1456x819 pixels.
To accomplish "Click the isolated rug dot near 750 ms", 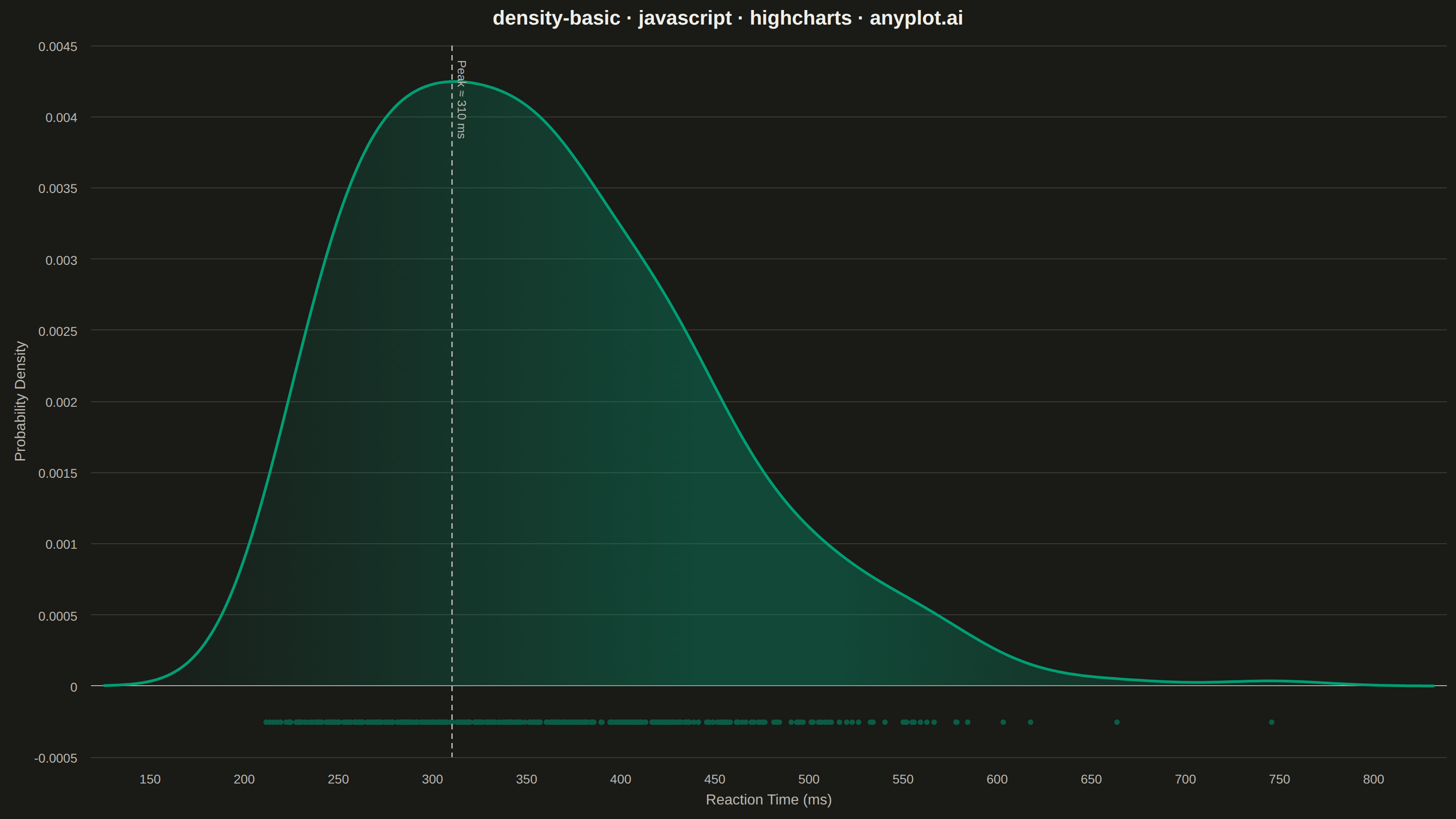I will (x=1272, y=723).
